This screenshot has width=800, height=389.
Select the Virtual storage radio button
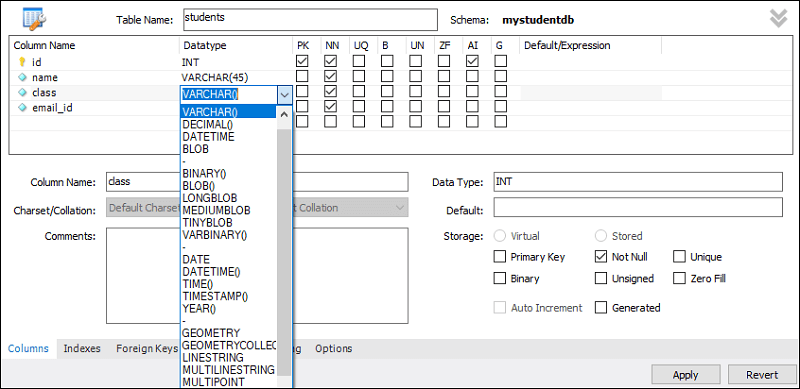click(500, 236)
